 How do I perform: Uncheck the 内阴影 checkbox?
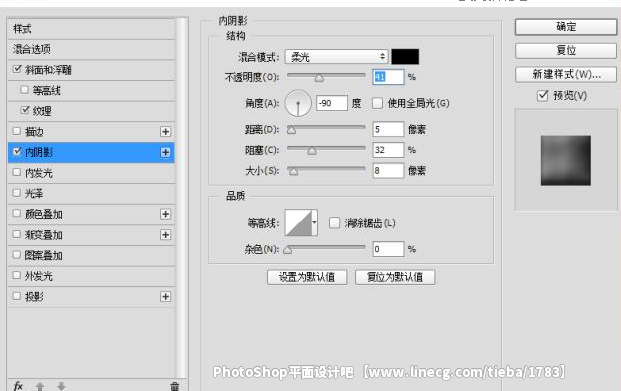coord(17,152)
